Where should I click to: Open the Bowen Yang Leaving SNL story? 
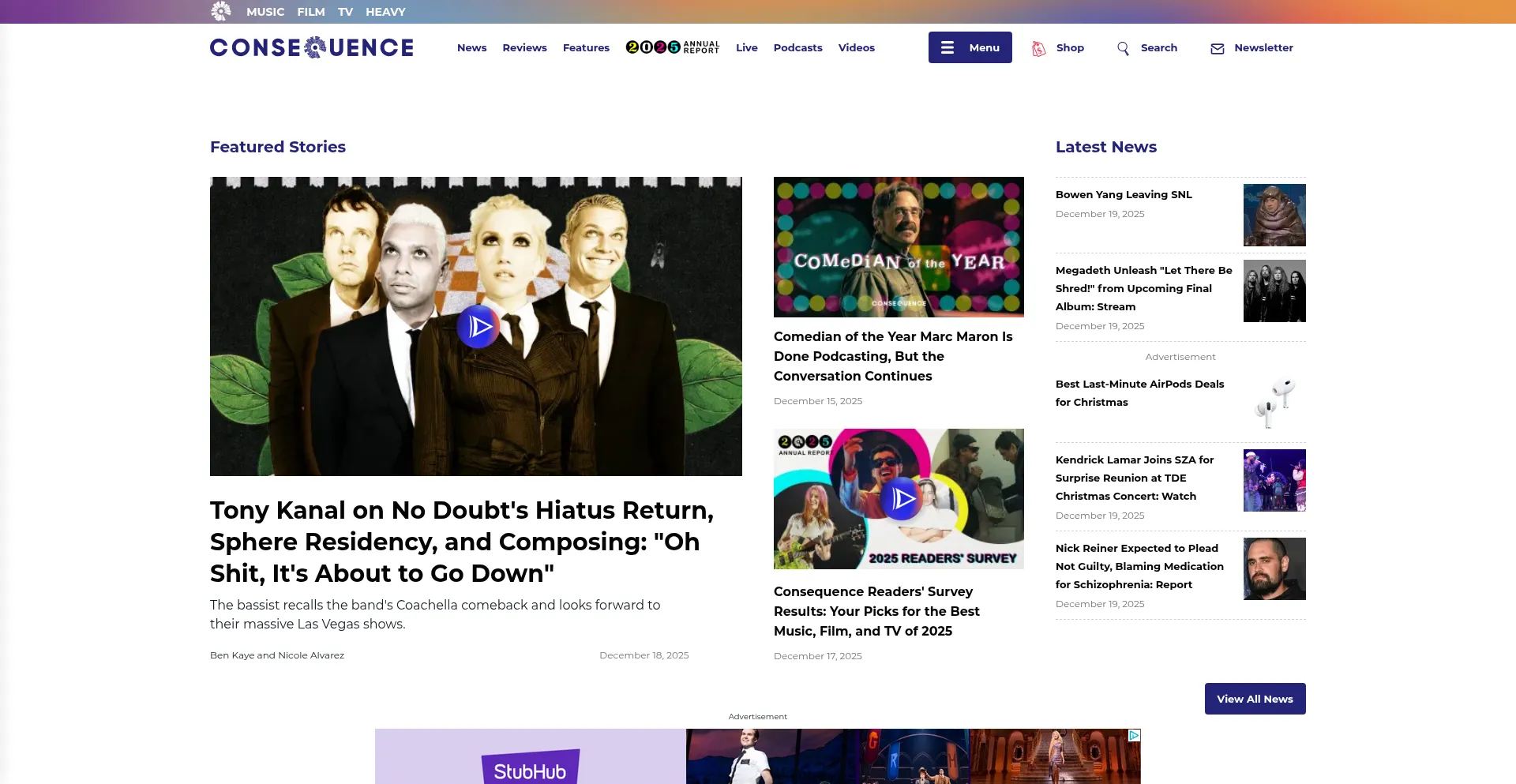pos(1124,194)
